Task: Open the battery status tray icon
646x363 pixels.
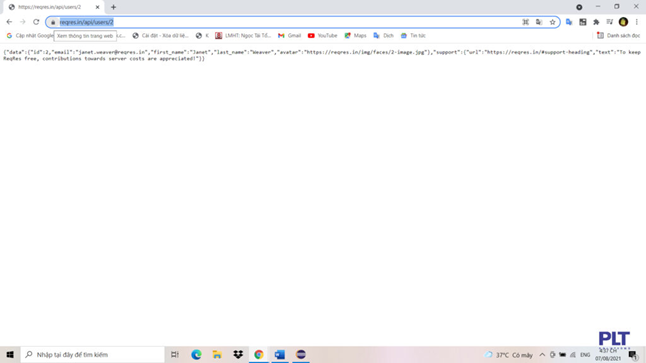Action: (x=562, y=355)
